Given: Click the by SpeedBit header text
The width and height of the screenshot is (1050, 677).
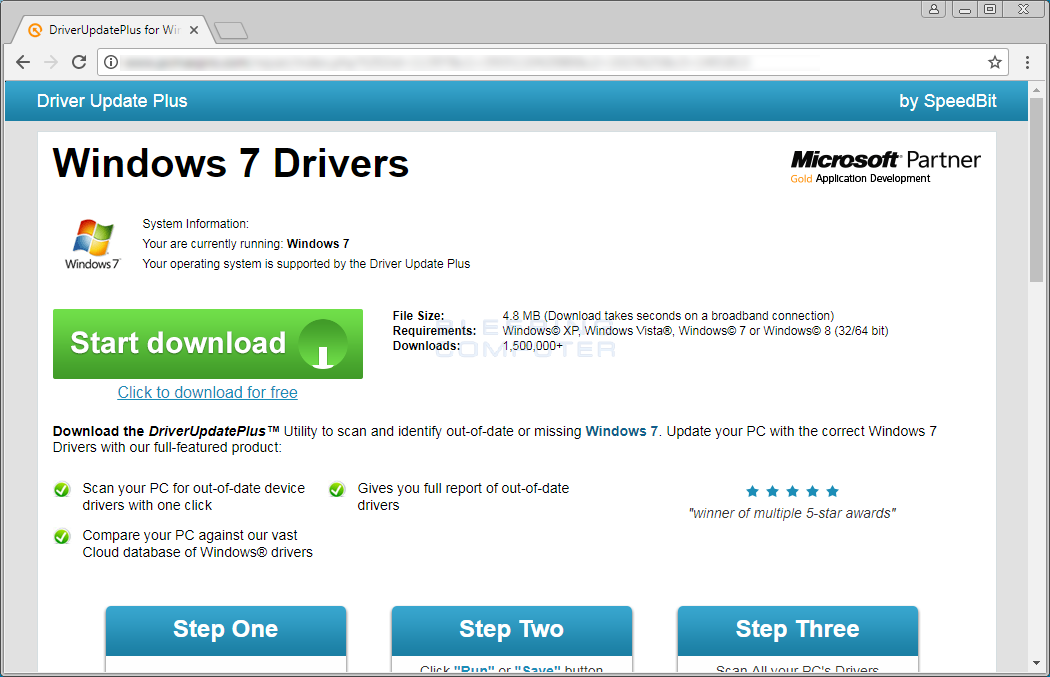Looking at the screenshot, I should pos(948,101).
